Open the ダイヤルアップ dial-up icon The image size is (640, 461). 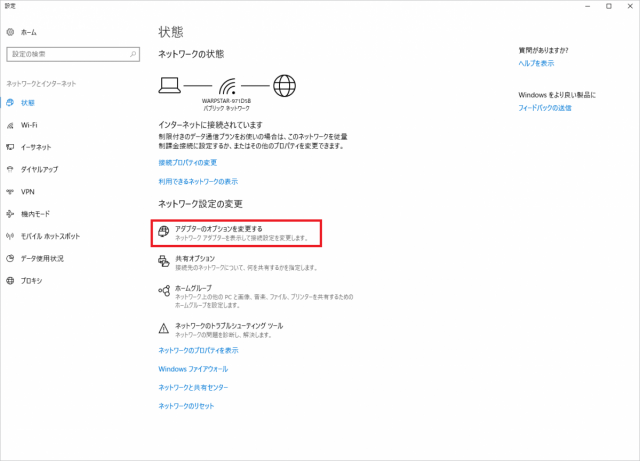(x=10, y=169)
